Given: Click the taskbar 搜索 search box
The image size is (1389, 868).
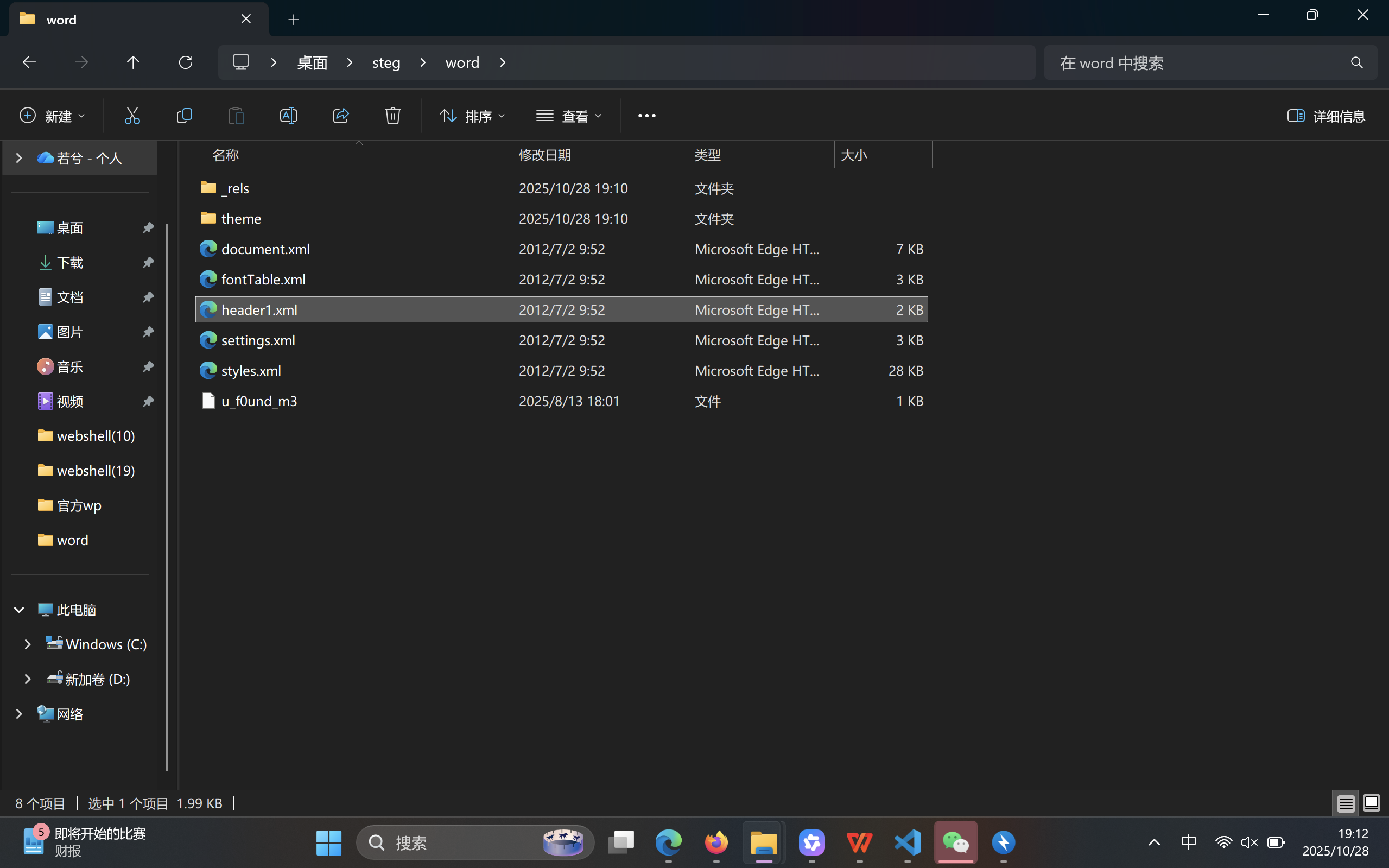Looking at the screenshot, I should 475,842.
